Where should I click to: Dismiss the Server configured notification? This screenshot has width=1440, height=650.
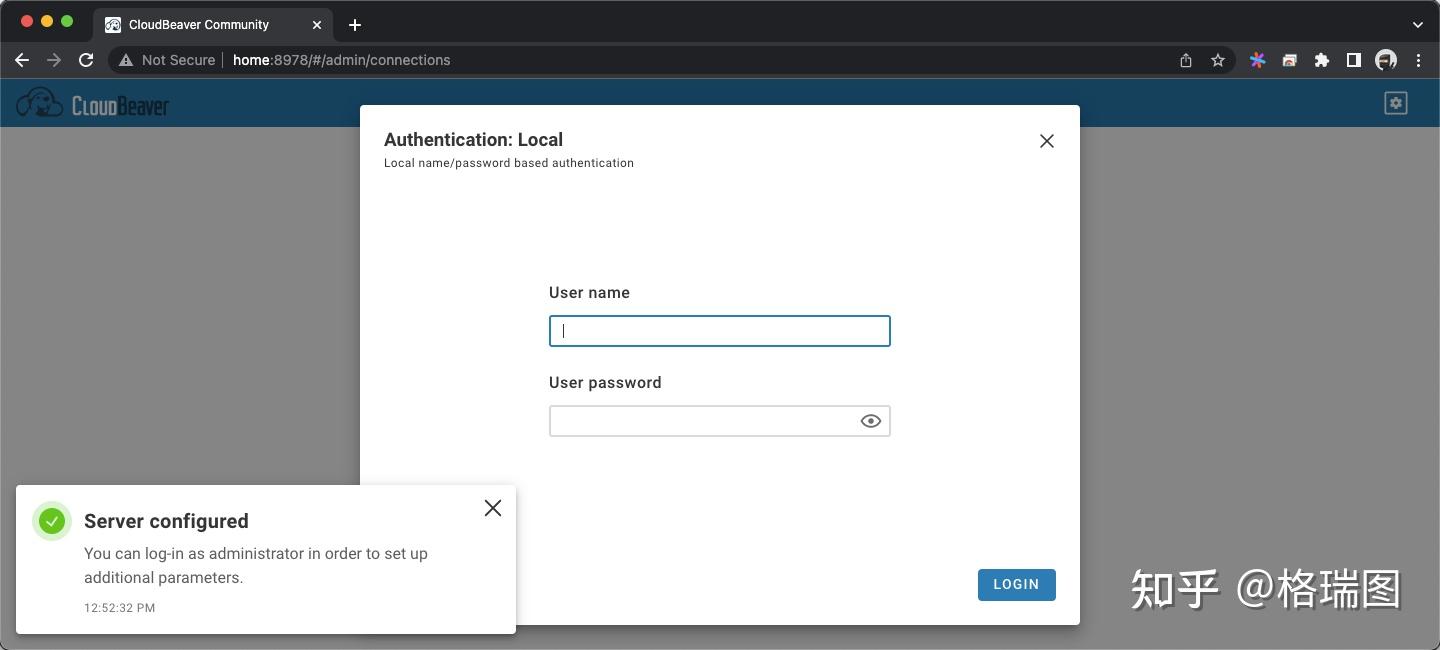tap(493, 508)
